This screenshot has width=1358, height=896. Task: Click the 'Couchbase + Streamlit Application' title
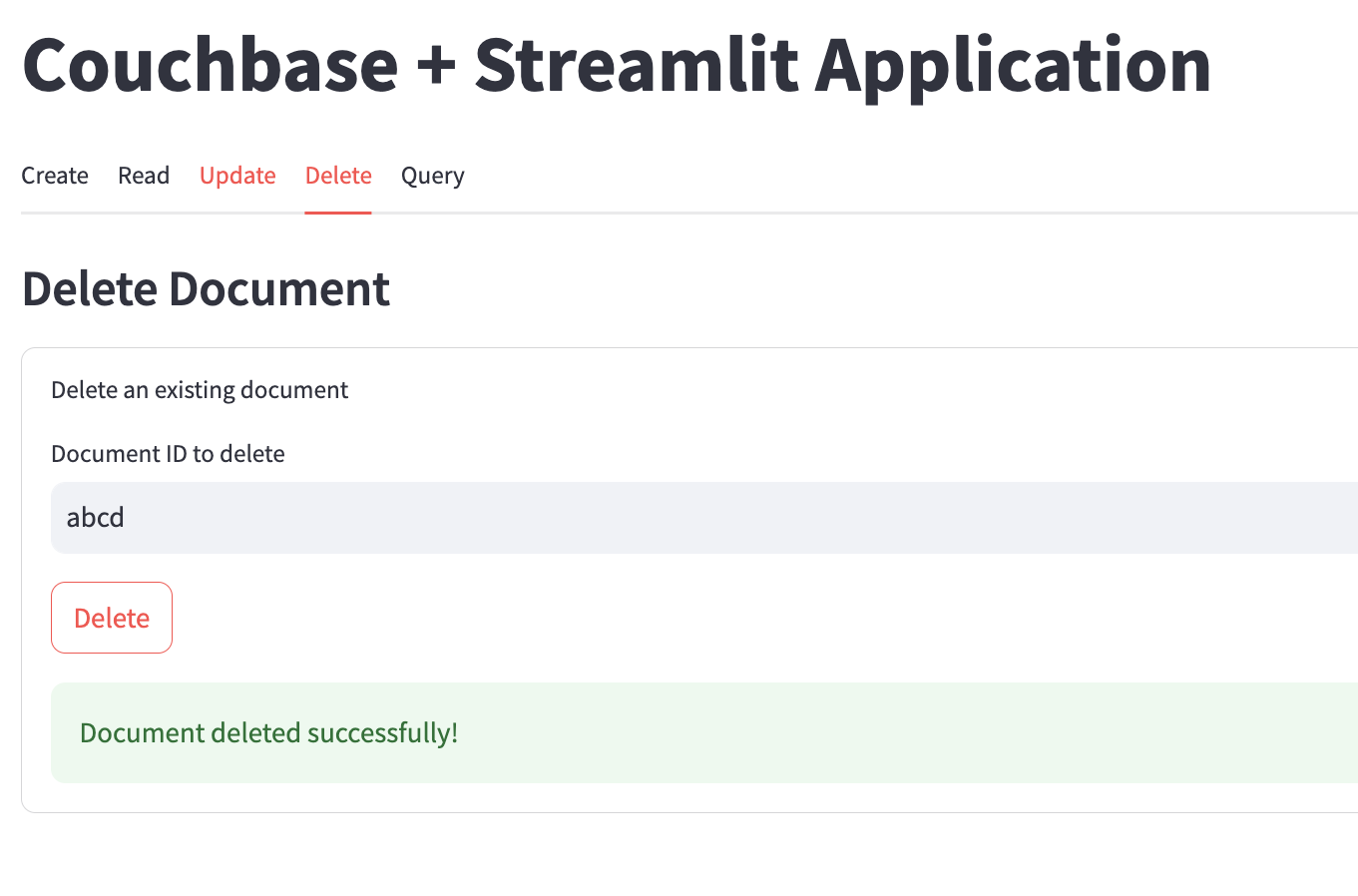[x=617, y=65]
